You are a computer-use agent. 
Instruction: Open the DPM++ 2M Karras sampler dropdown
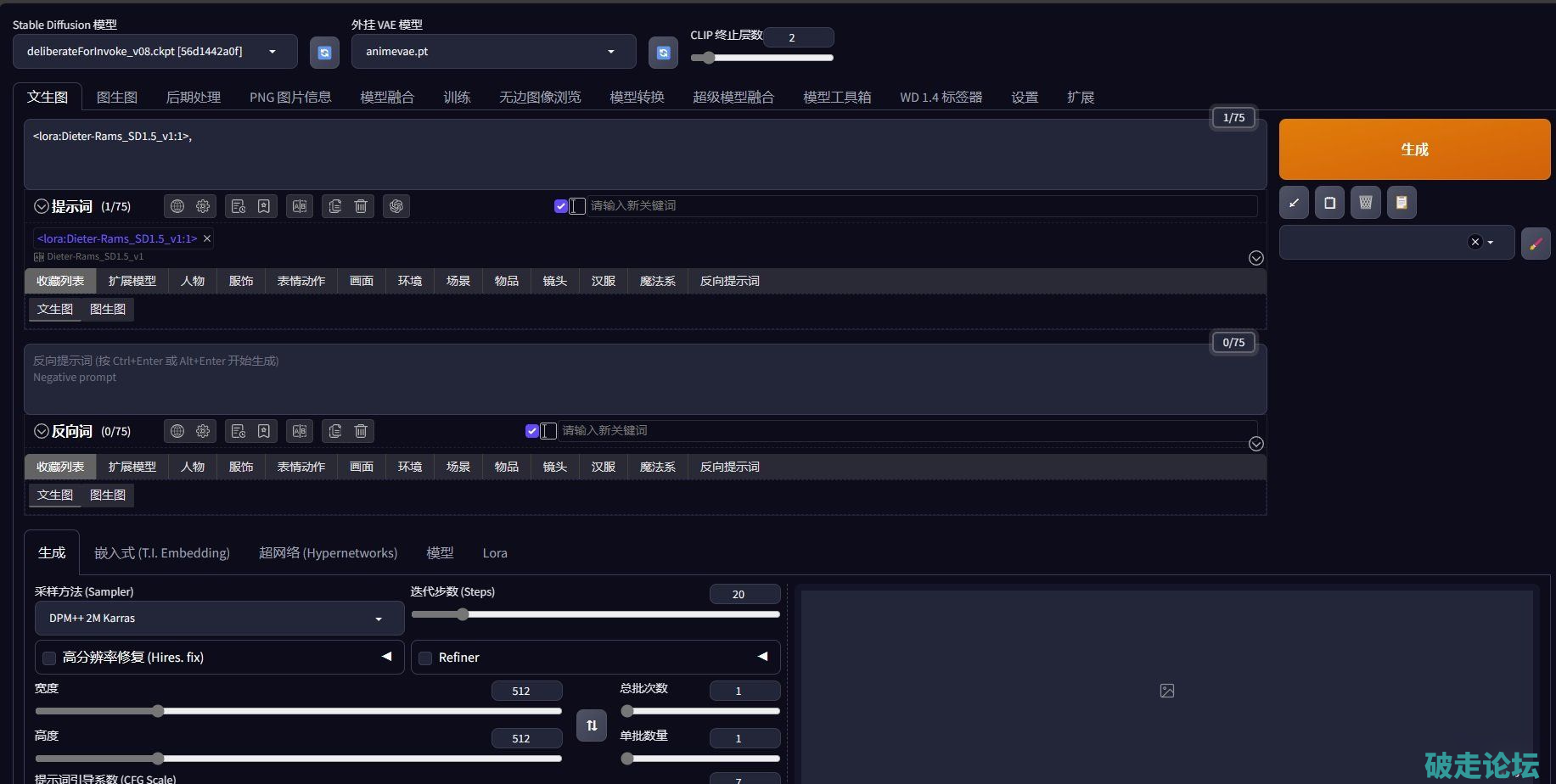219,619
